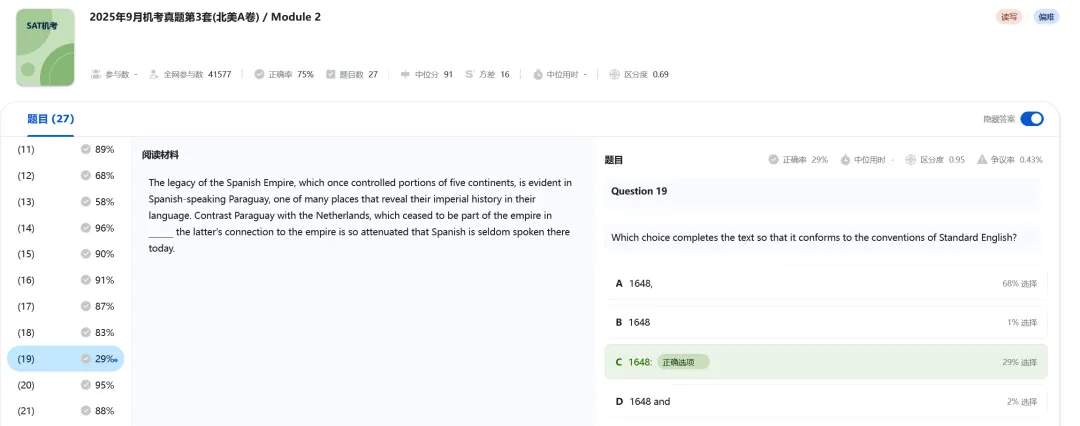Click the 全网参与数 people icon

click(x=154, y=74)
